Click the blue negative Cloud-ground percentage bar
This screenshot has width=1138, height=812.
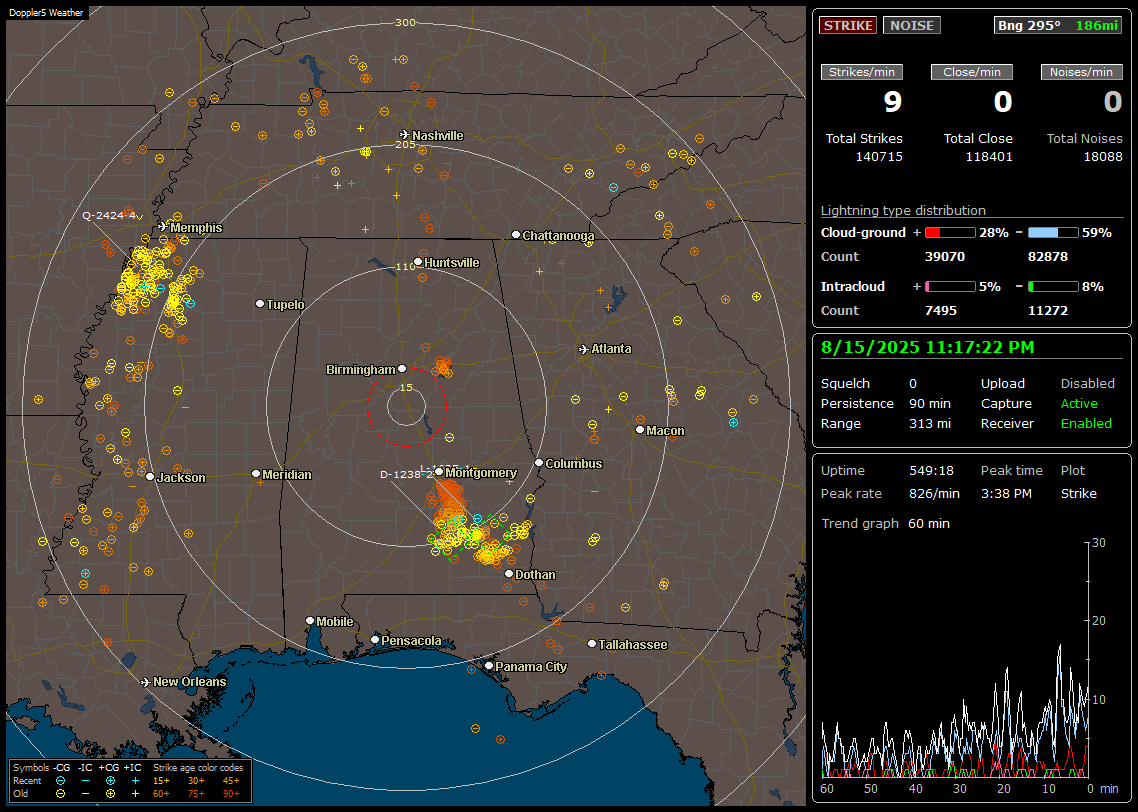point(1053,233)
